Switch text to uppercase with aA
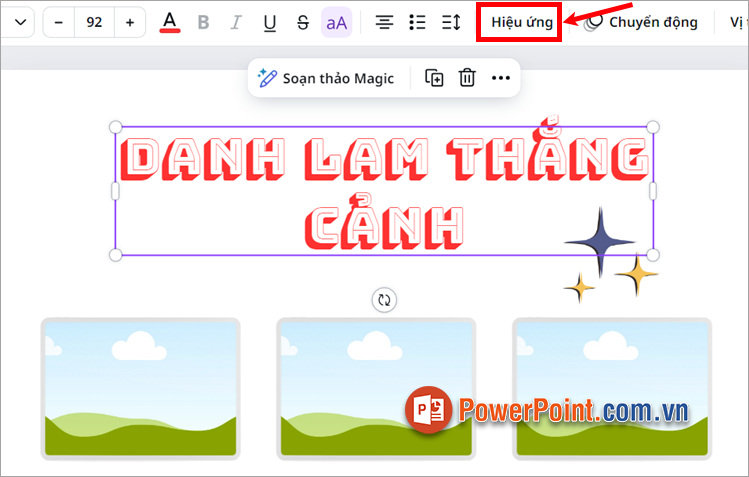Image resolution: width=749 pixels, height=477 pixels. [x=336, y=22]
